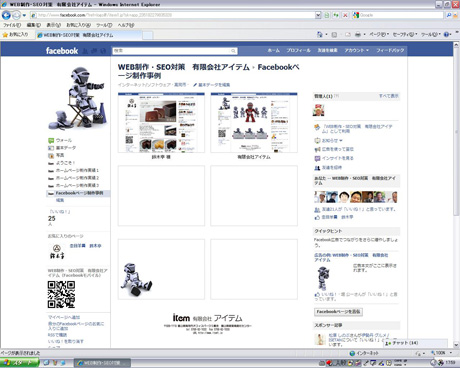Viewport: 460px width, 368px height.
Task: Select the Facebookページ制作事例 sidebar tab
Action: pos(78,193)
